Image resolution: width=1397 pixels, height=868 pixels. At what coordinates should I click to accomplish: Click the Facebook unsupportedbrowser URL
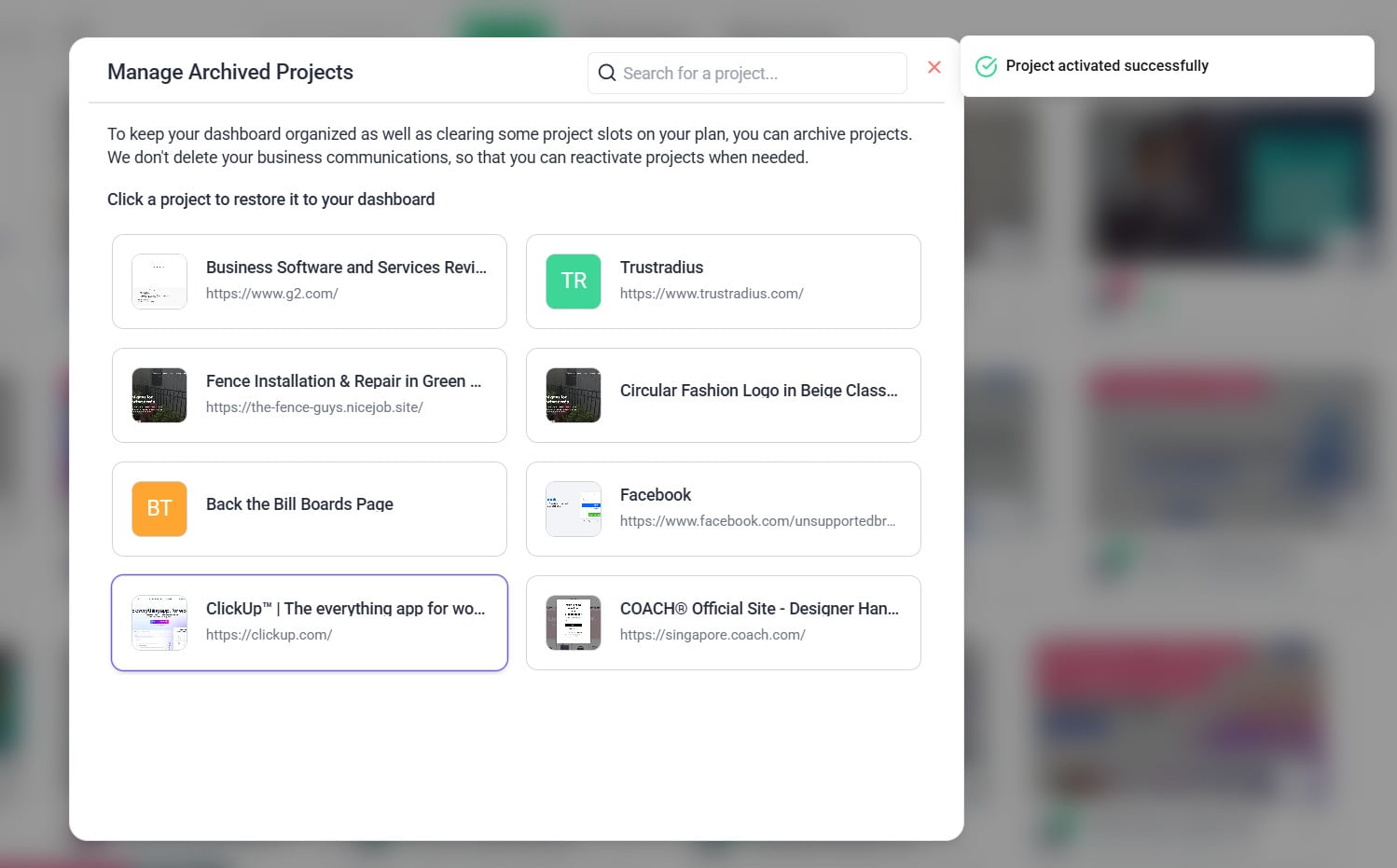click(757, 521)
